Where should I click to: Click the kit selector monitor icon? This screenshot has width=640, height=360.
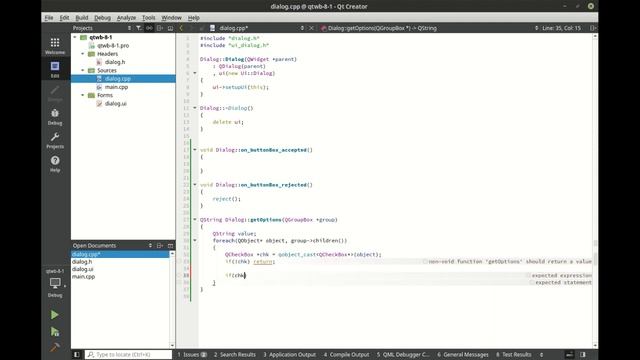click(55, 283)
